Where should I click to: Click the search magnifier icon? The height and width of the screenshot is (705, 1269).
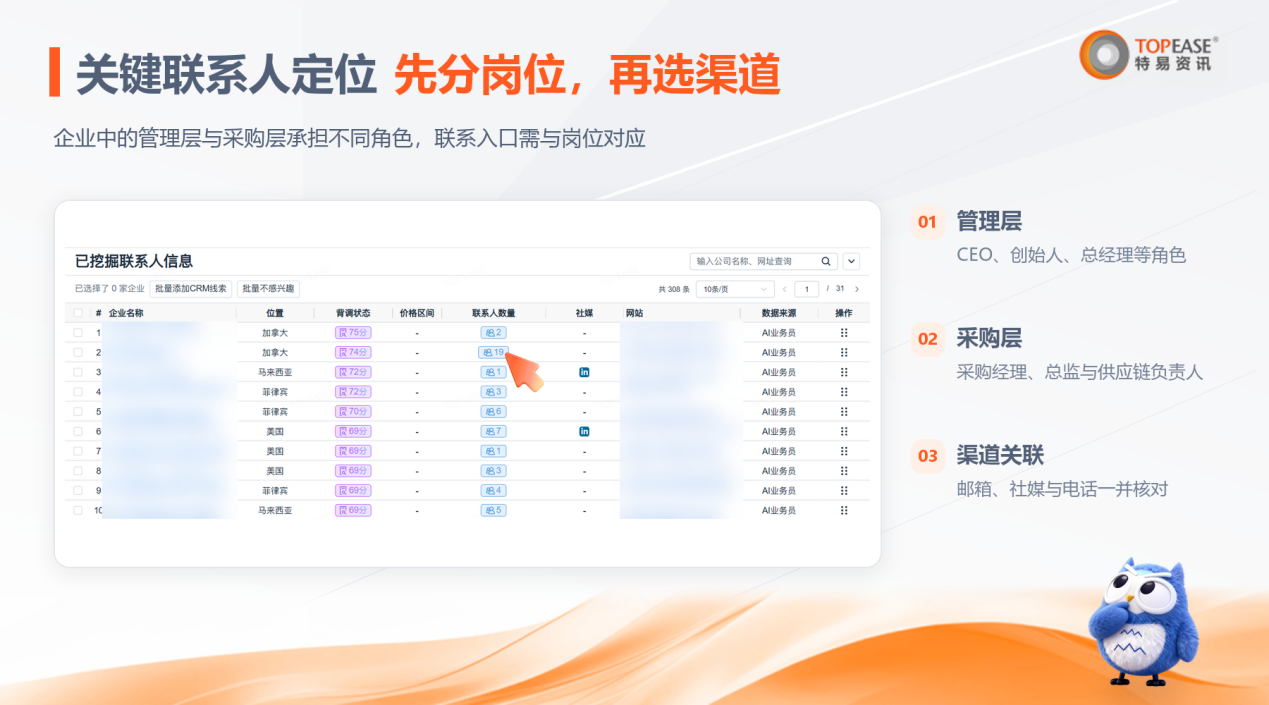(826, 261)
